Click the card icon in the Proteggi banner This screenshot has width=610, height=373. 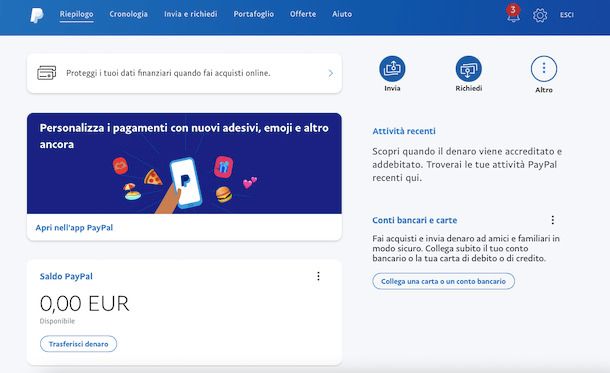tap(47, 73)
